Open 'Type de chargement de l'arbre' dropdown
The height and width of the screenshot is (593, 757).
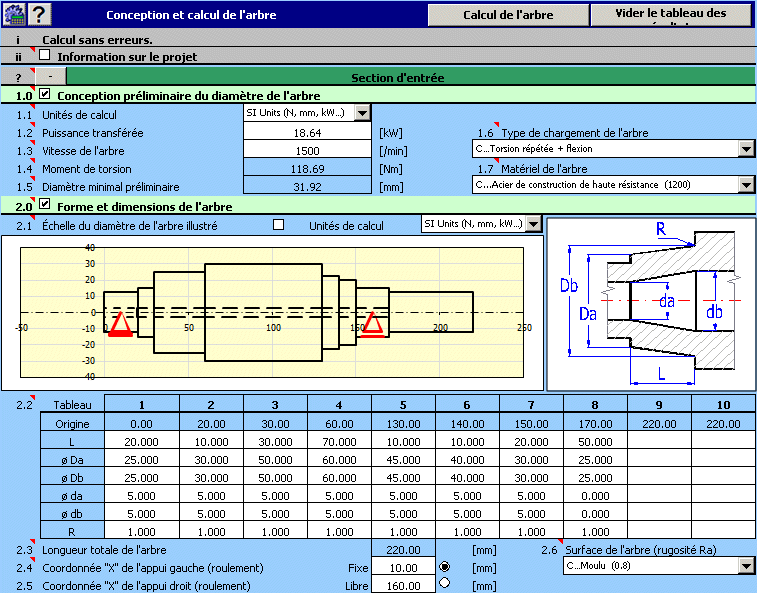[x=746, y=149]
